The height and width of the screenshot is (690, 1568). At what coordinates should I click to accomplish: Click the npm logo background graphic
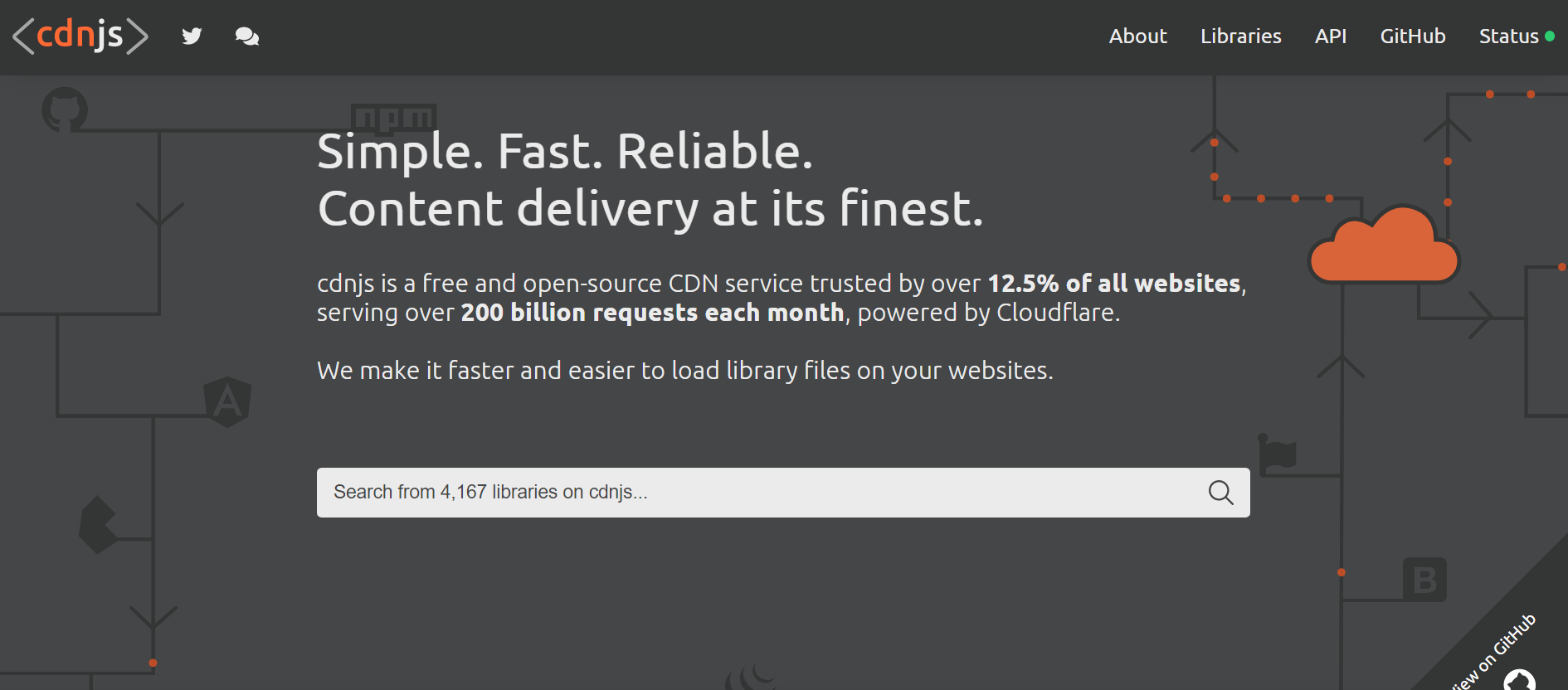tap(393, 117)
